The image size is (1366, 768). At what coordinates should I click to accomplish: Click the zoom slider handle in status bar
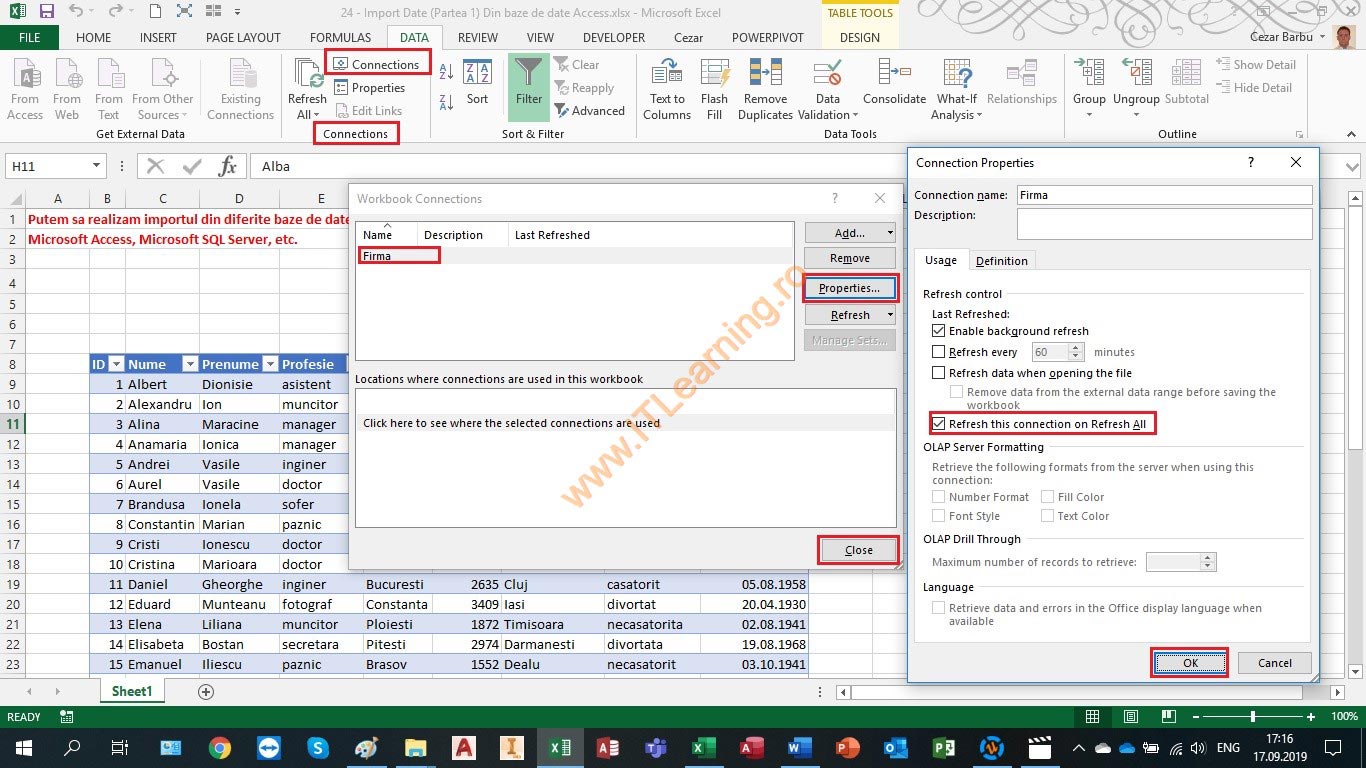1253,717
